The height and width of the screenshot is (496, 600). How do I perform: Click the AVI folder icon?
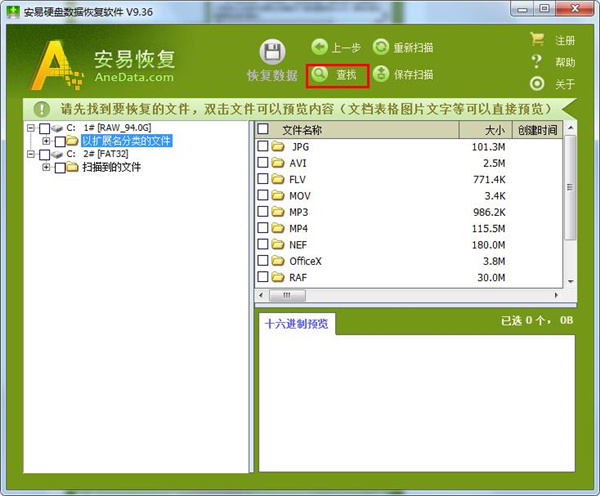278,163
